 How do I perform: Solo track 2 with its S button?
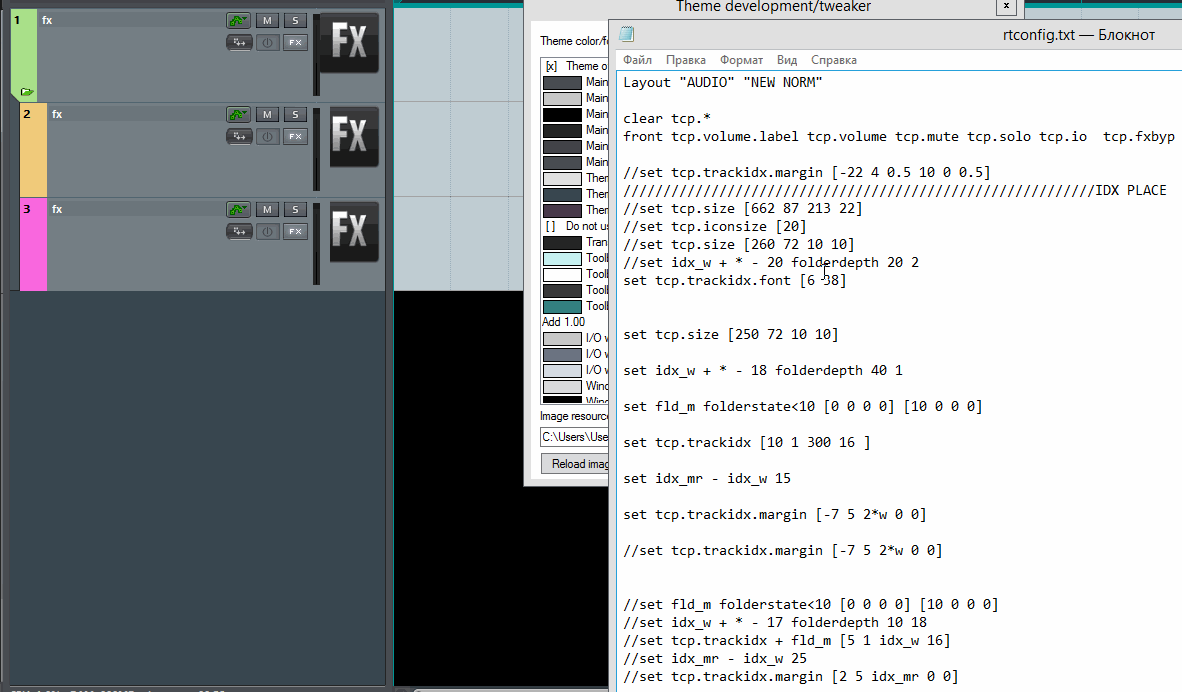tap(296, 115)
